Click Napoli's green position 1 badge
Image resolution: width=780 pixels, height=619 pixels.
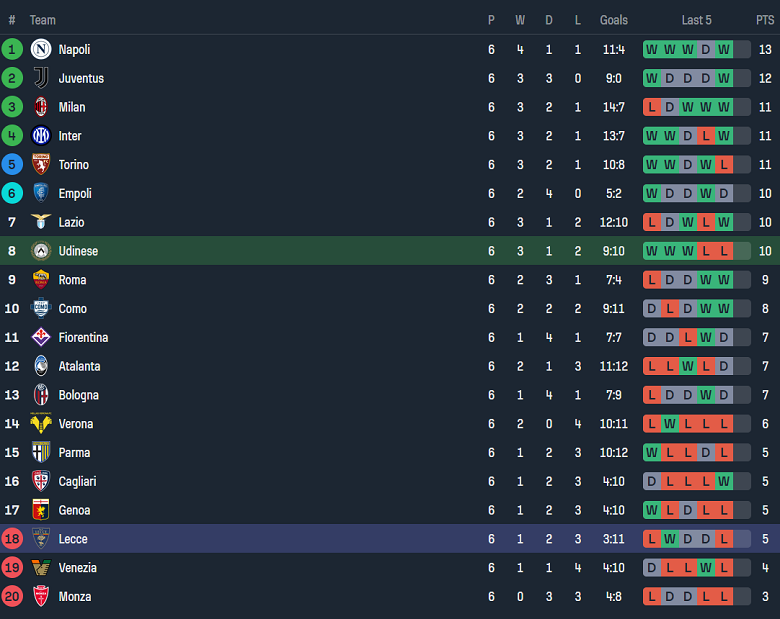coord(12,49)
